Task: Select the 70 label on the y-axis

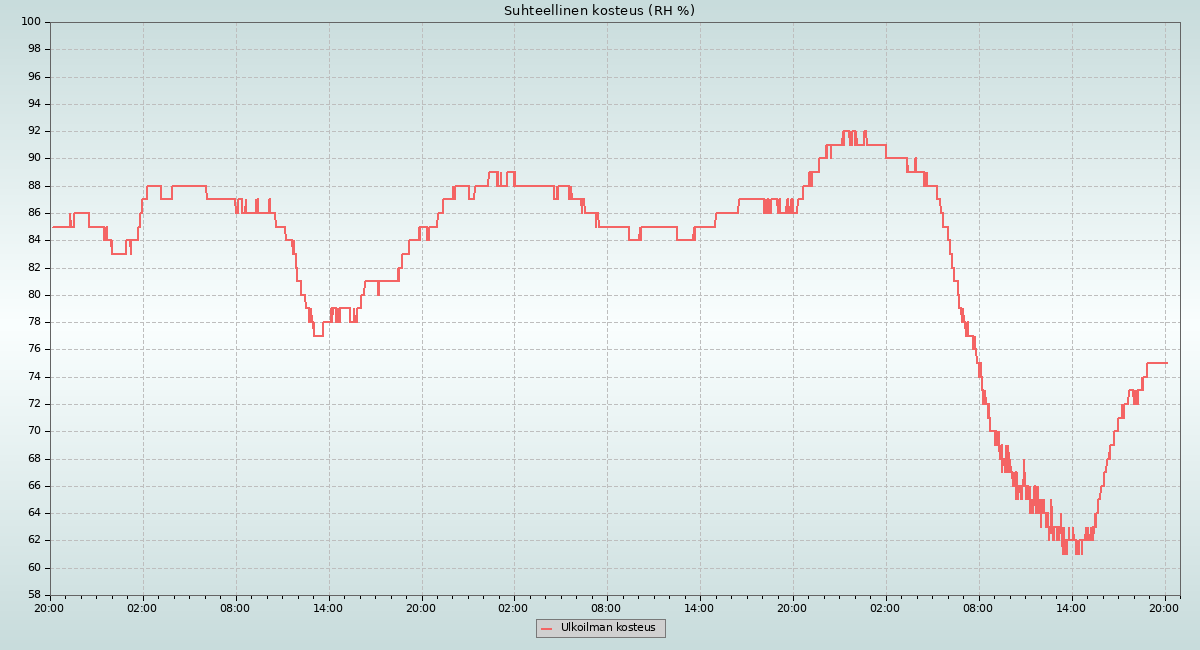Action: [33, 431]
